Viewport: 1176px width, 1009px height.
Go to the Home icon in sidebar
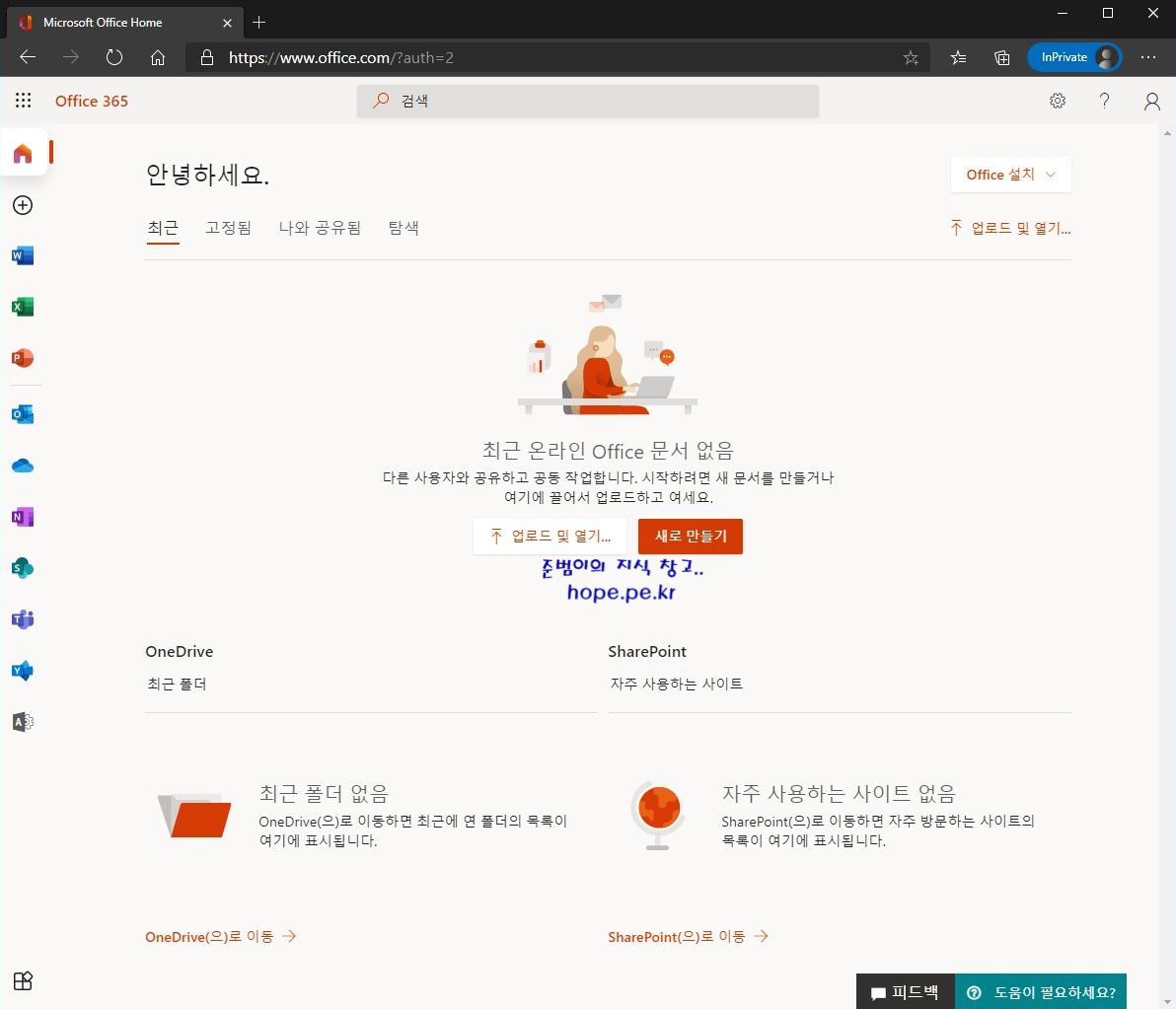(24, 154)
